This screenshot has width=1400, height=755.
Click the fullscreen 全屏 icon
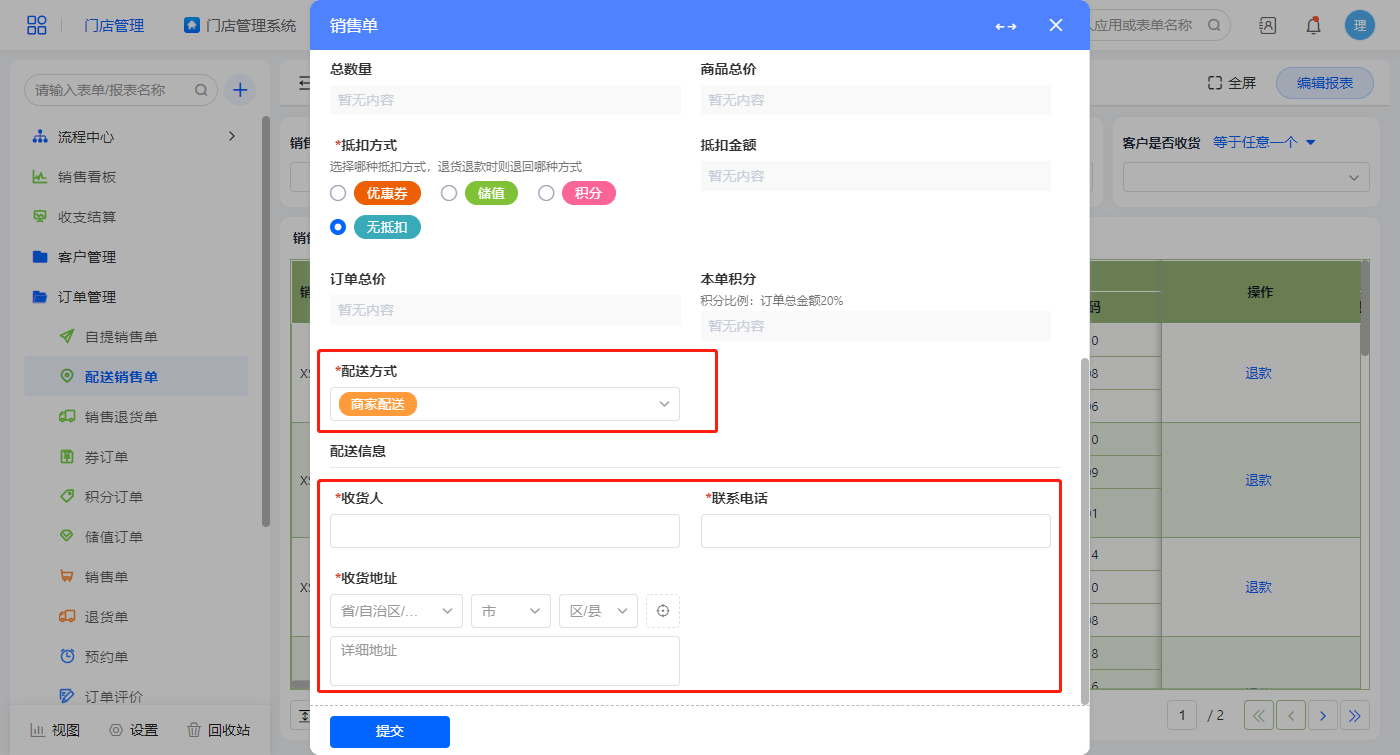click(x=1215, y=84)
